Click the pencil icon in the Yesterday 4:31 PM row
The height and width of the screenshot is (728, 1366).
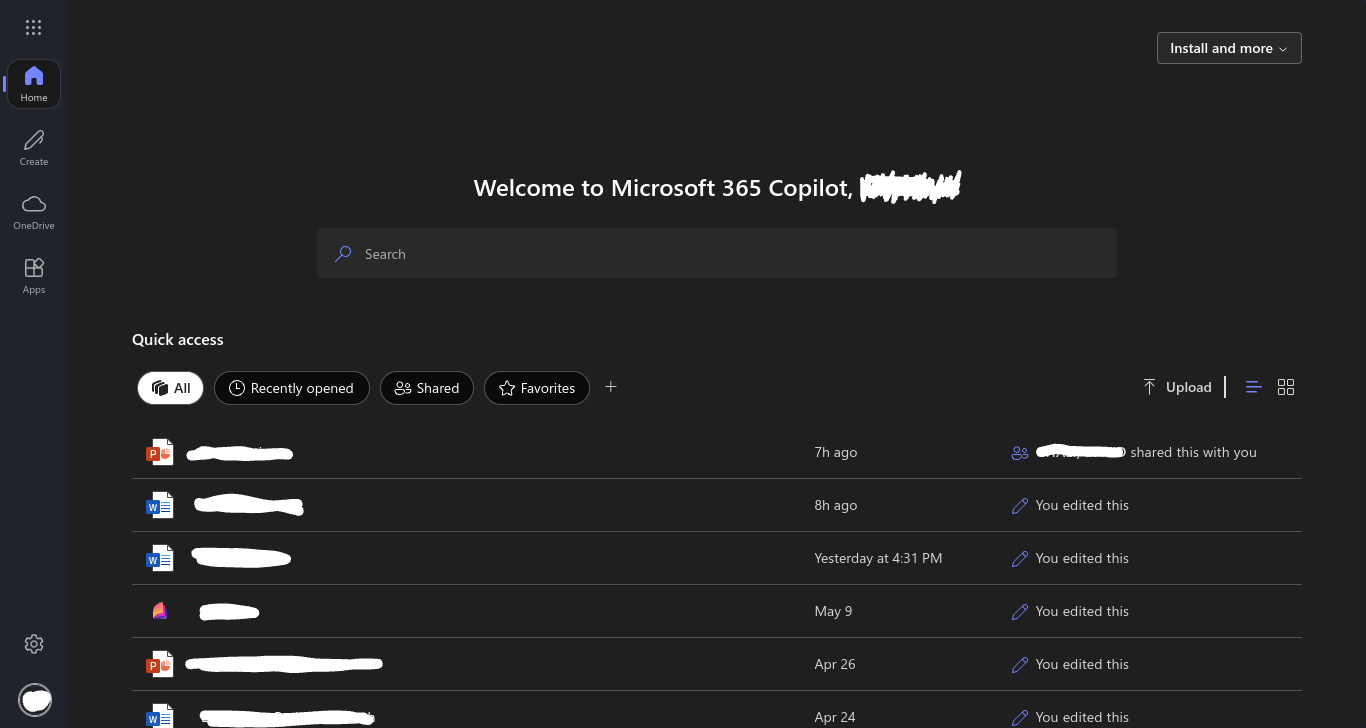coord(1020,559)
